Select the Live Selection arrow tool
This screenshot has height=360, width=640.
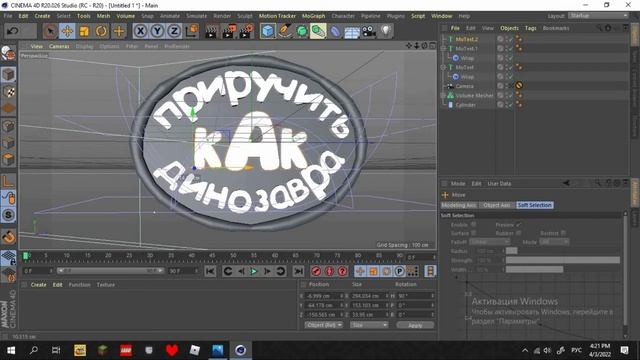50,31
